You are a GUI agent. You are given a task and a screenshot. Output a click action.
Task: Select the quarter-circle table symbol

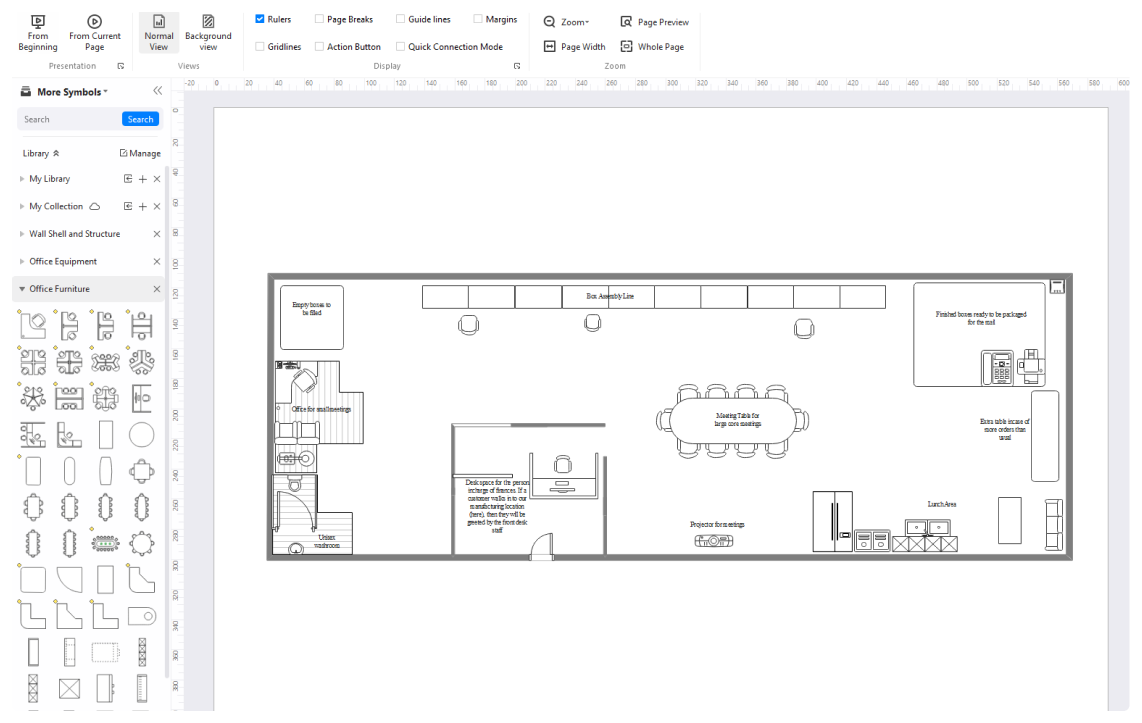[x=69, y=580]
